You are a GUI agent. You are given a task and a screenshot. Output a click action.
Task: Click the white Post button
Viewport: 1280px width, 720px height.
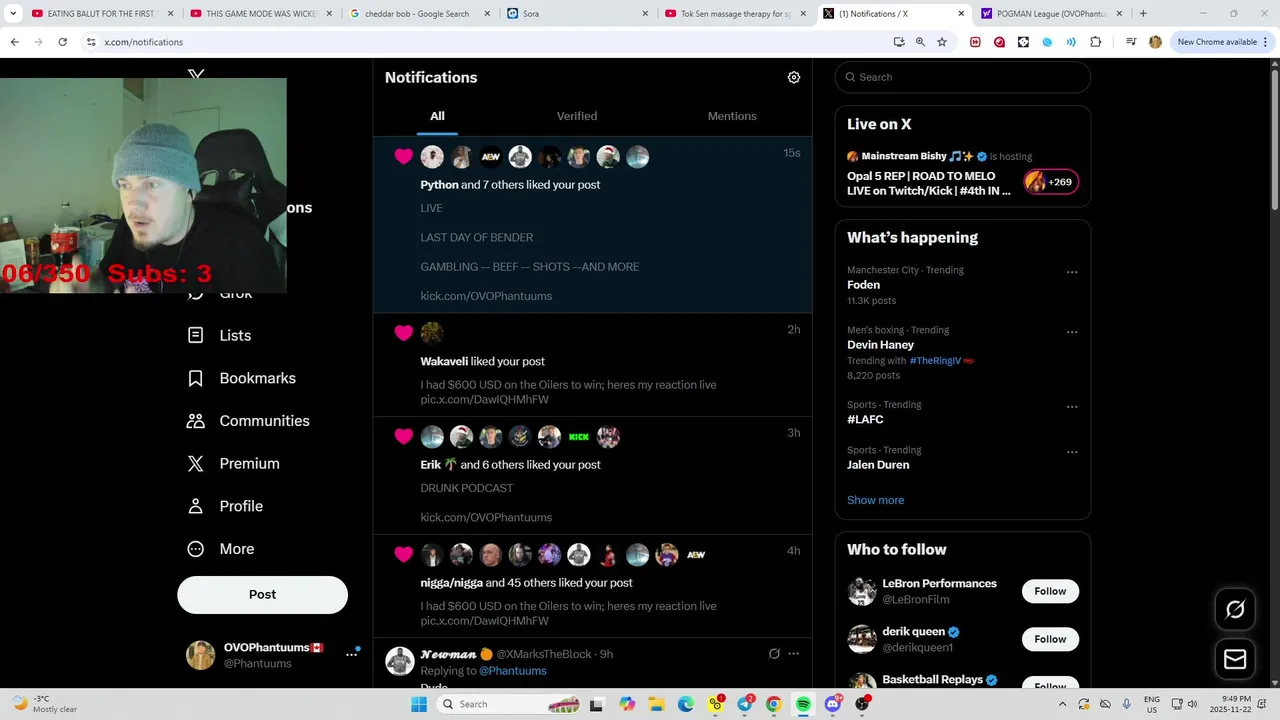(262, 594)
